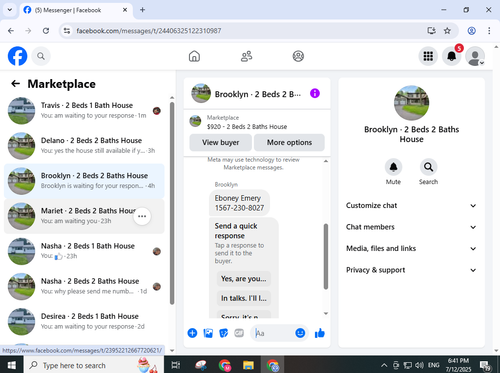500x373 pixels.
Task: Open Windows notification center
Action: [485, 365]
